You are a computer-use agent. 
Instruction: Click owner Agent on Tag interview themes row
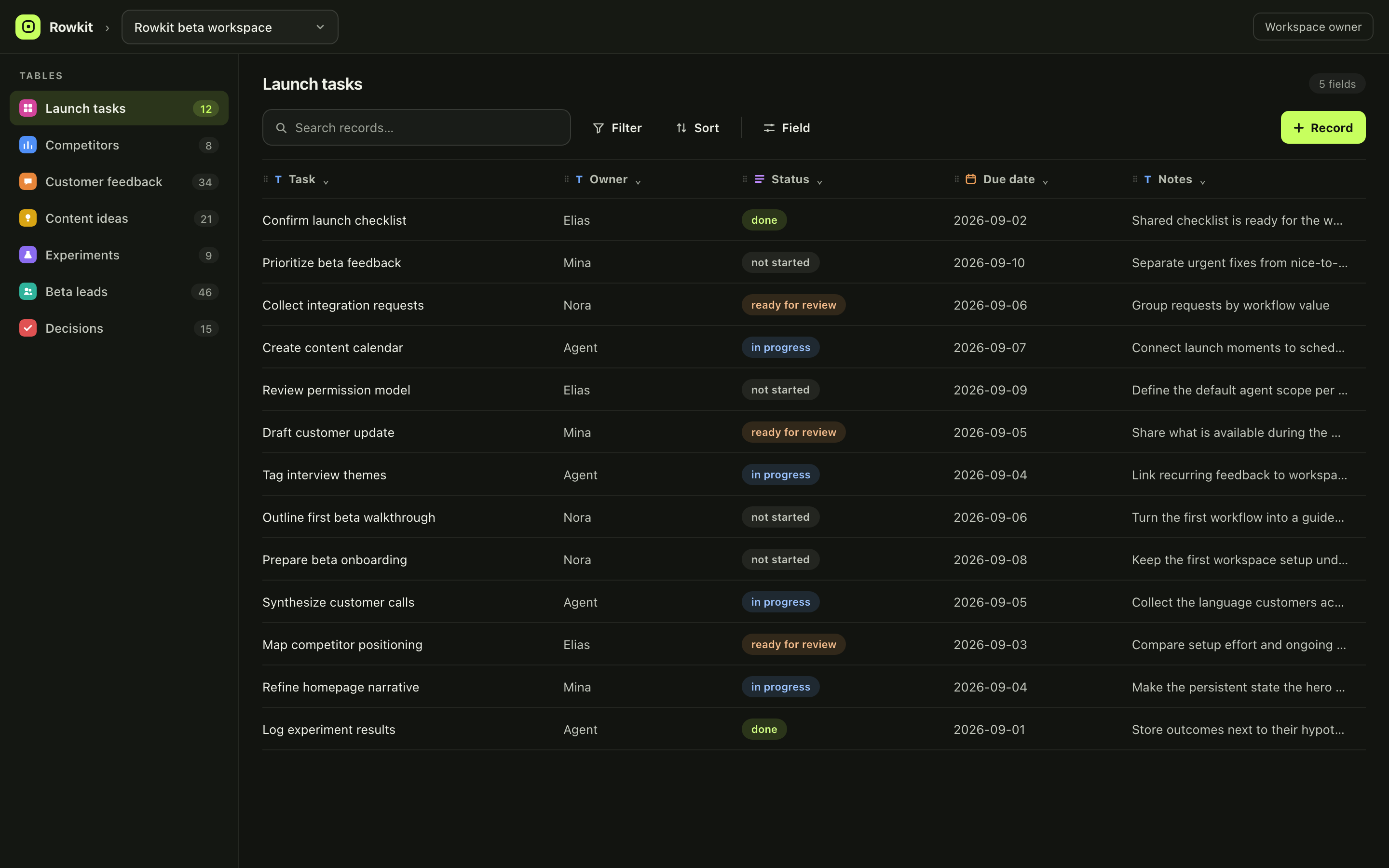click(x=580, y=475)
